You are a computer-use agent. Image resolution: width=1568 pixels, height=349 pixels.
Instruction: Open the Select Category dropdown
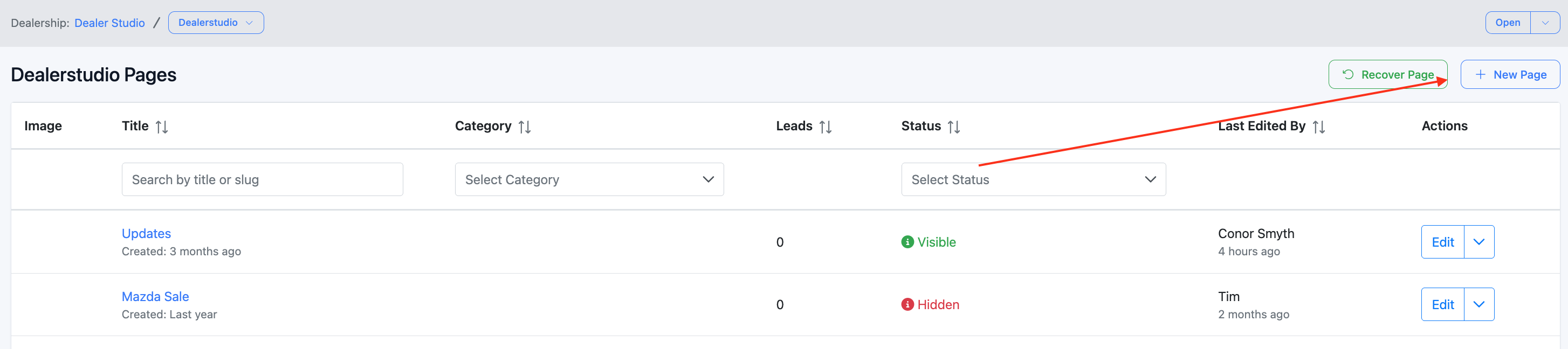pos(589,179)
